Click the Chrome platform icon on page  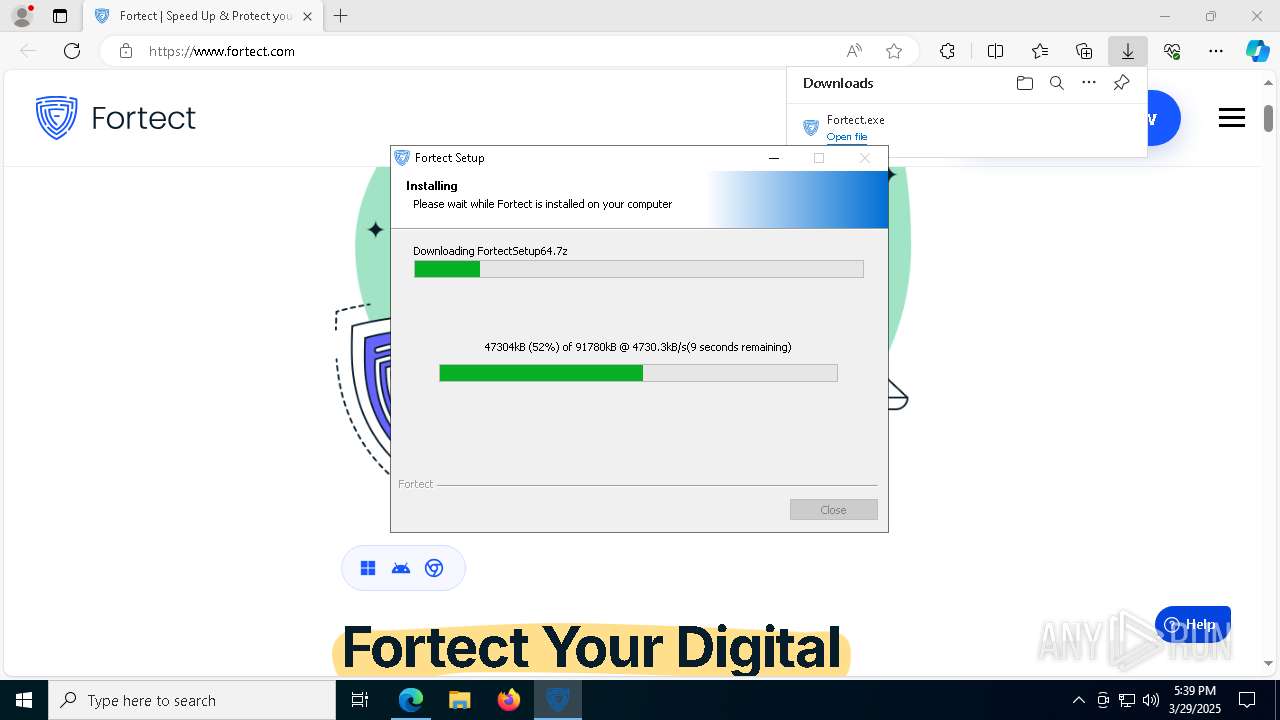click(434, 568)
